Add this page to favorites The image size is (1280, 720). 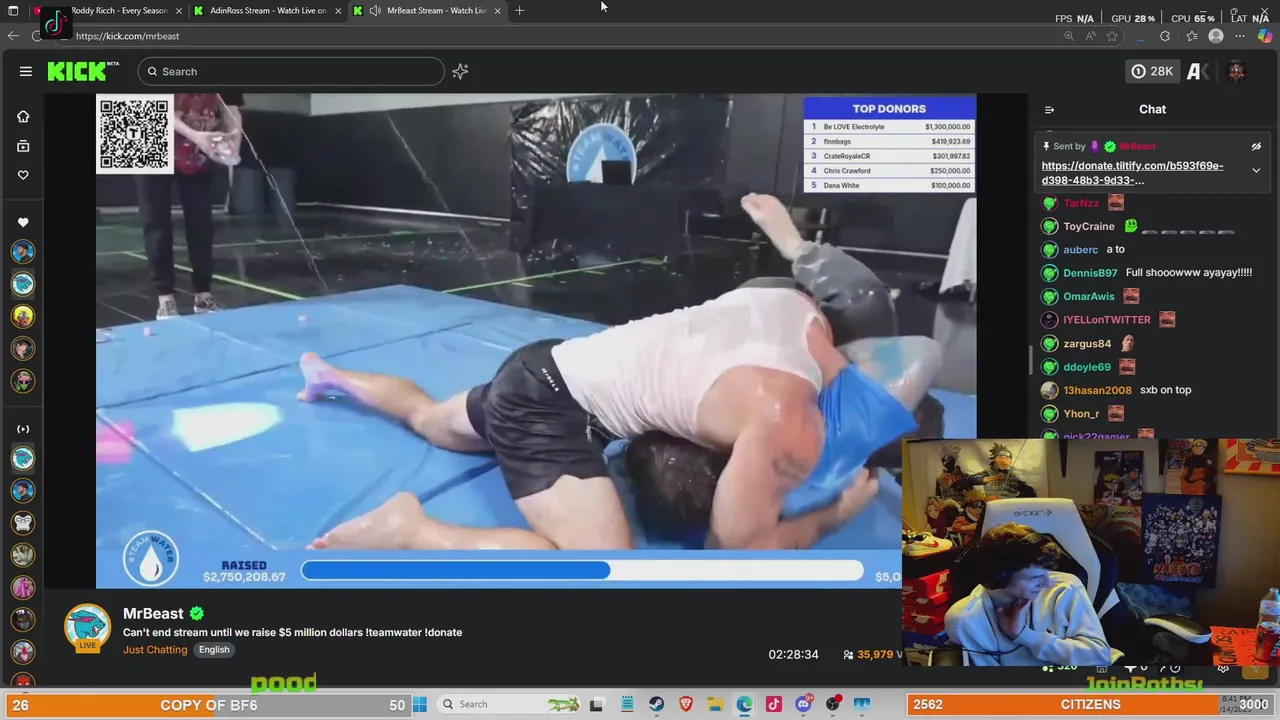tap(1112, 36)
